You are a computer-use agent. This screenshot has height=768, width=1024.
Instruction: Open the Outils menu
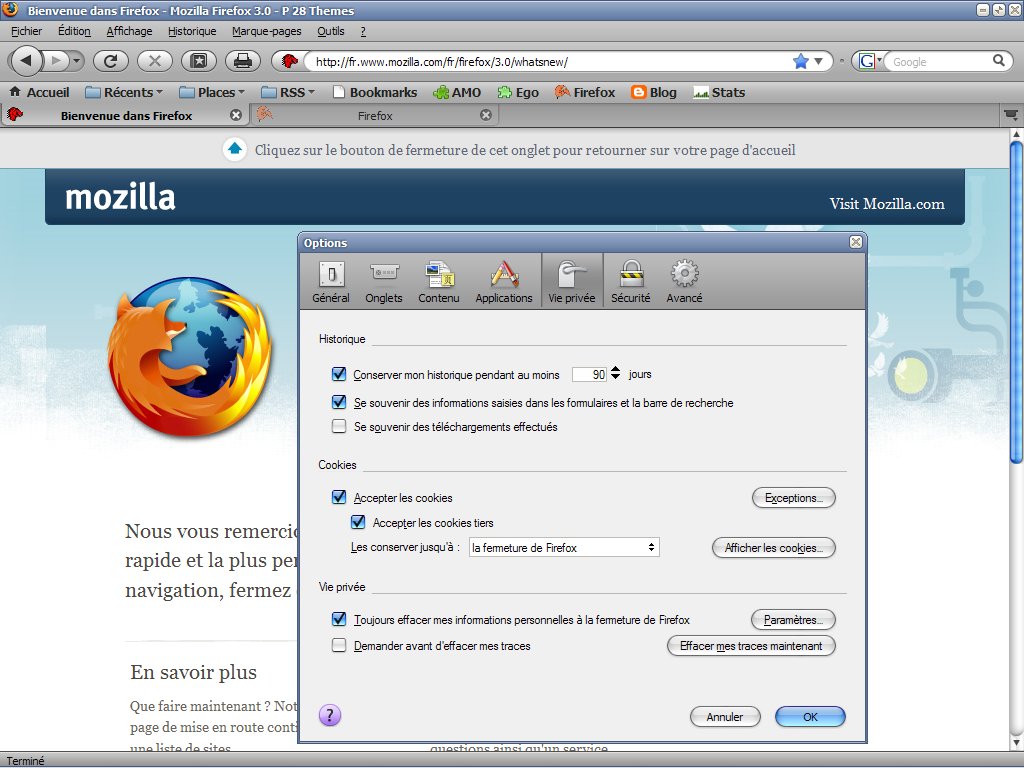(330, 31)
